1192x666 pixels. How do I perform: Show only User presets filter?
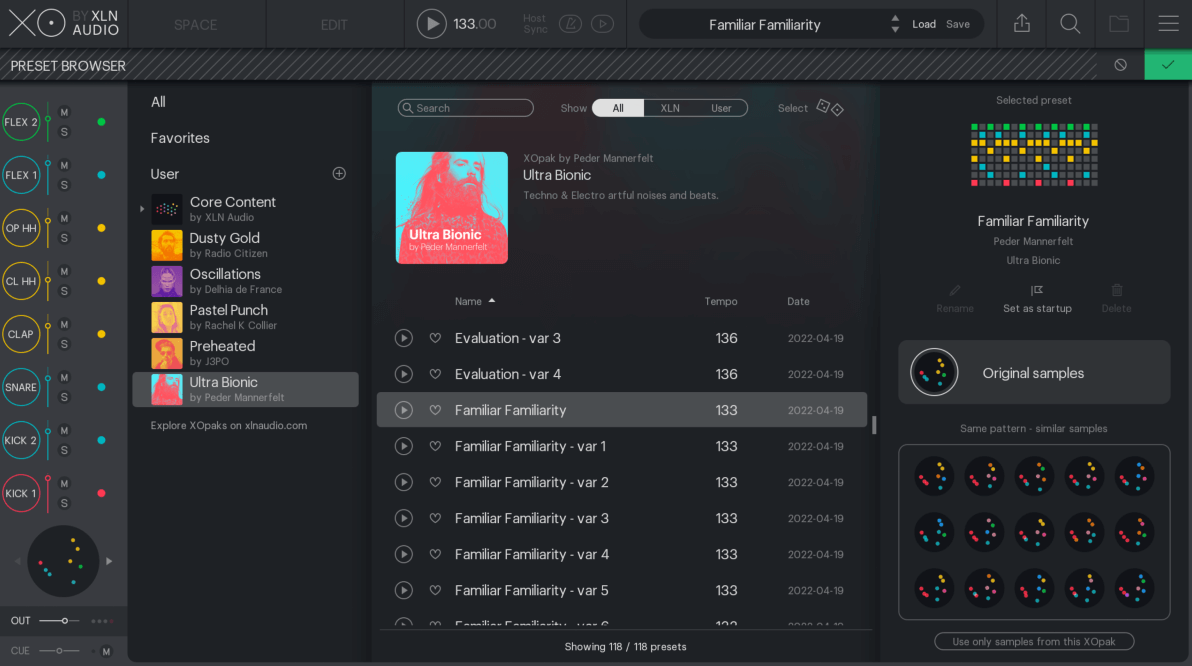[721, 108]
